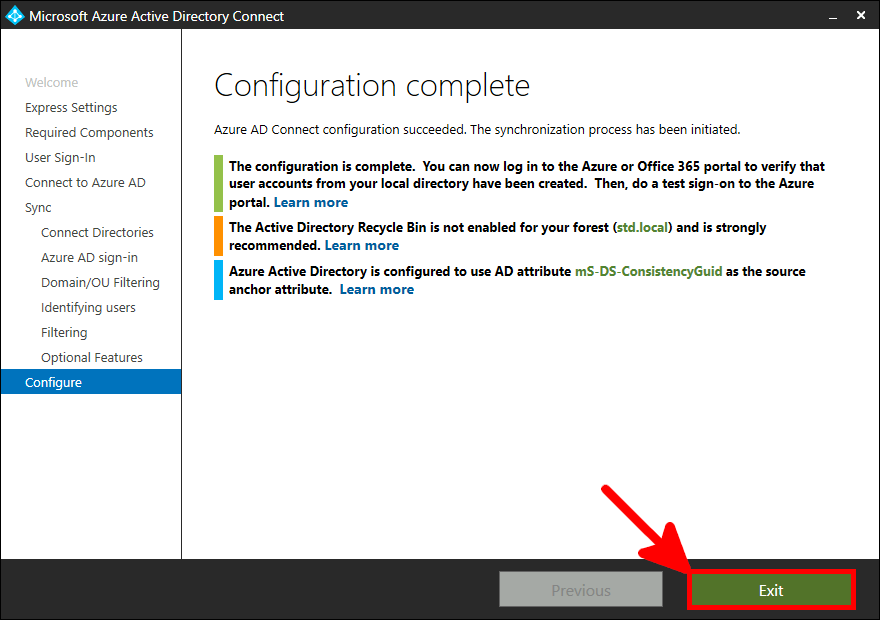Navigate to User Sign-In section
Image resolution: width=880 pixels, height=620 pixels.
pos(62,157)
